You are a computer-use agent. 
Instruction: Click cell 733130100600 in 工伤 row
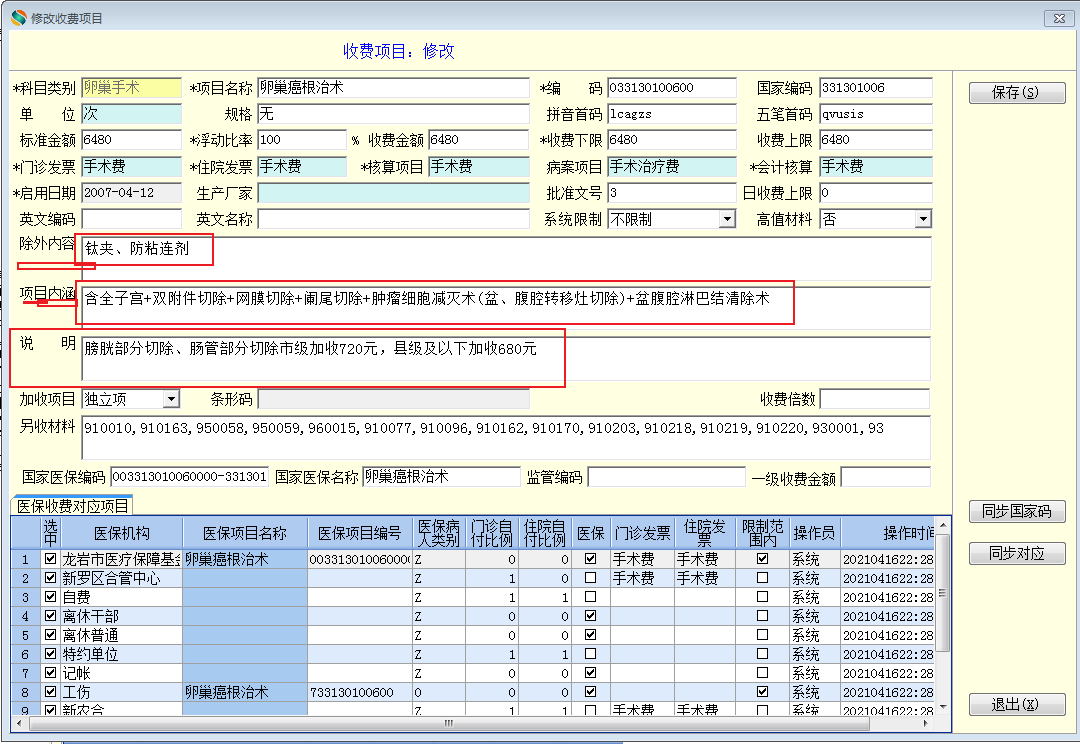tap(360, 692)
